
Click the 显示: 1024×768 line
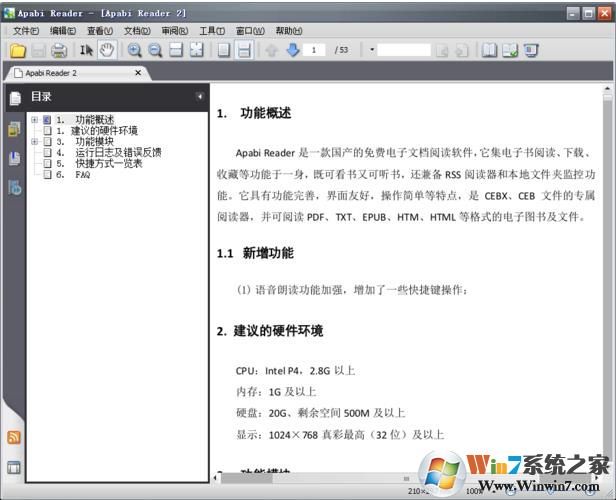click(340, 435)
